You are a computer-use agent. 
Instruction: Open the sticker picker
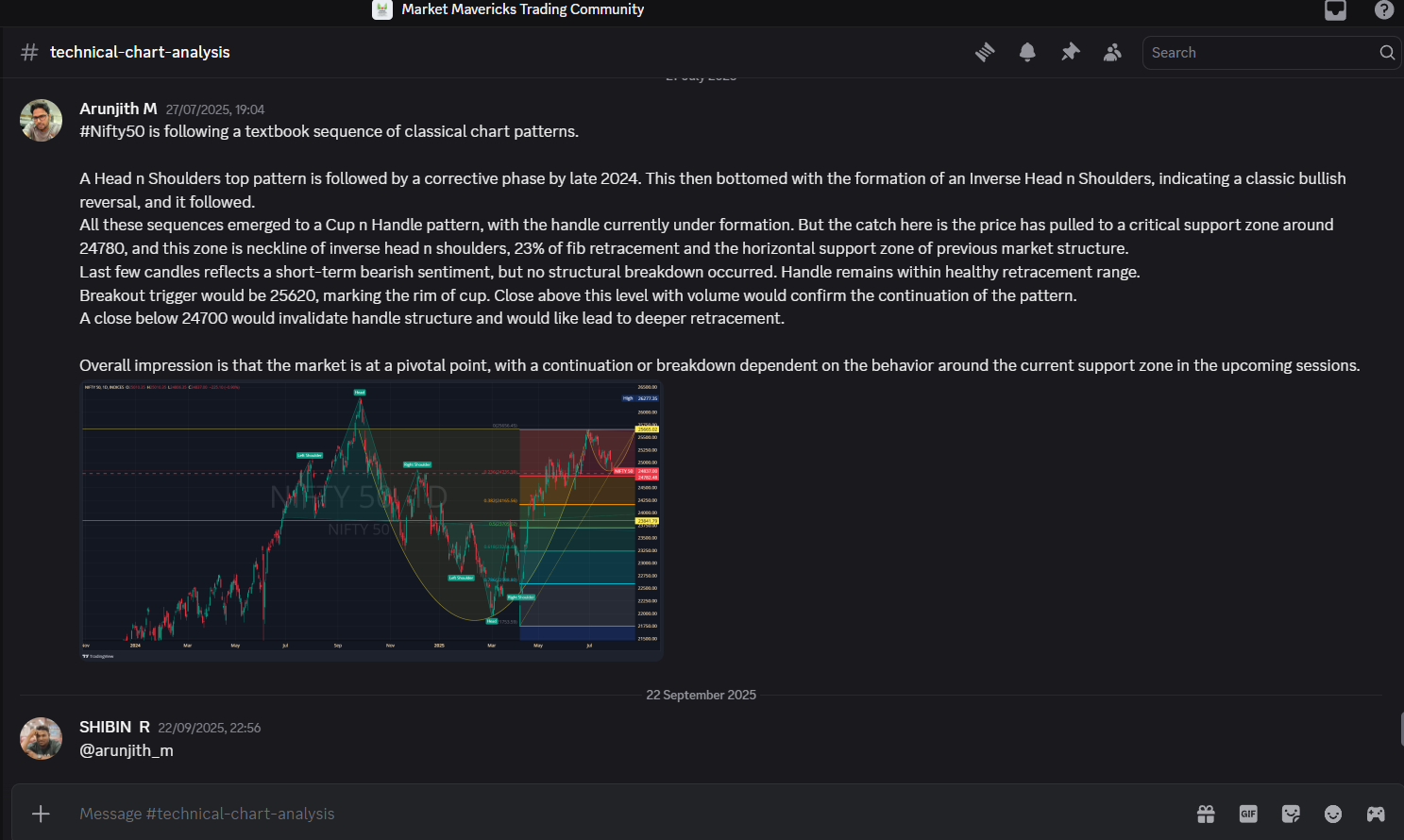tap(1291, 814)
